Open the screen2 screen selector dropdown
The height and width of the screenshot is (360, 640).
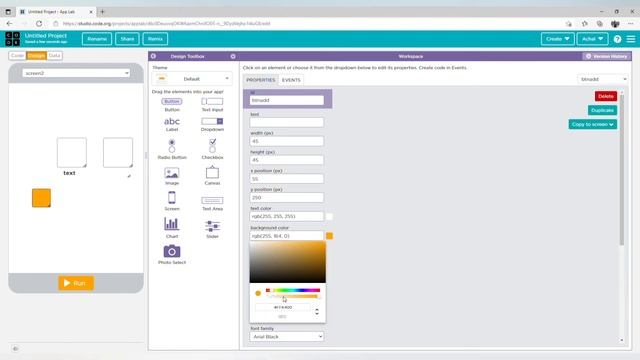point(76,73)
